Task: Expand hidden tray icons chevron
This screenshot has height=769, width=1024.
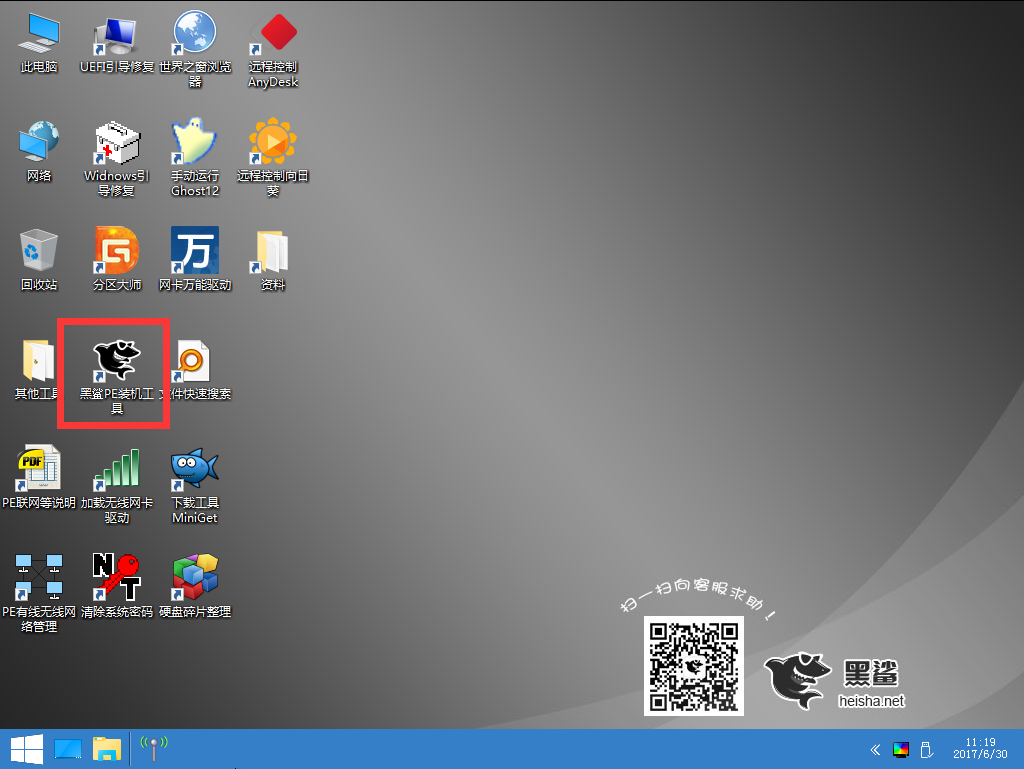Action: 875,749
